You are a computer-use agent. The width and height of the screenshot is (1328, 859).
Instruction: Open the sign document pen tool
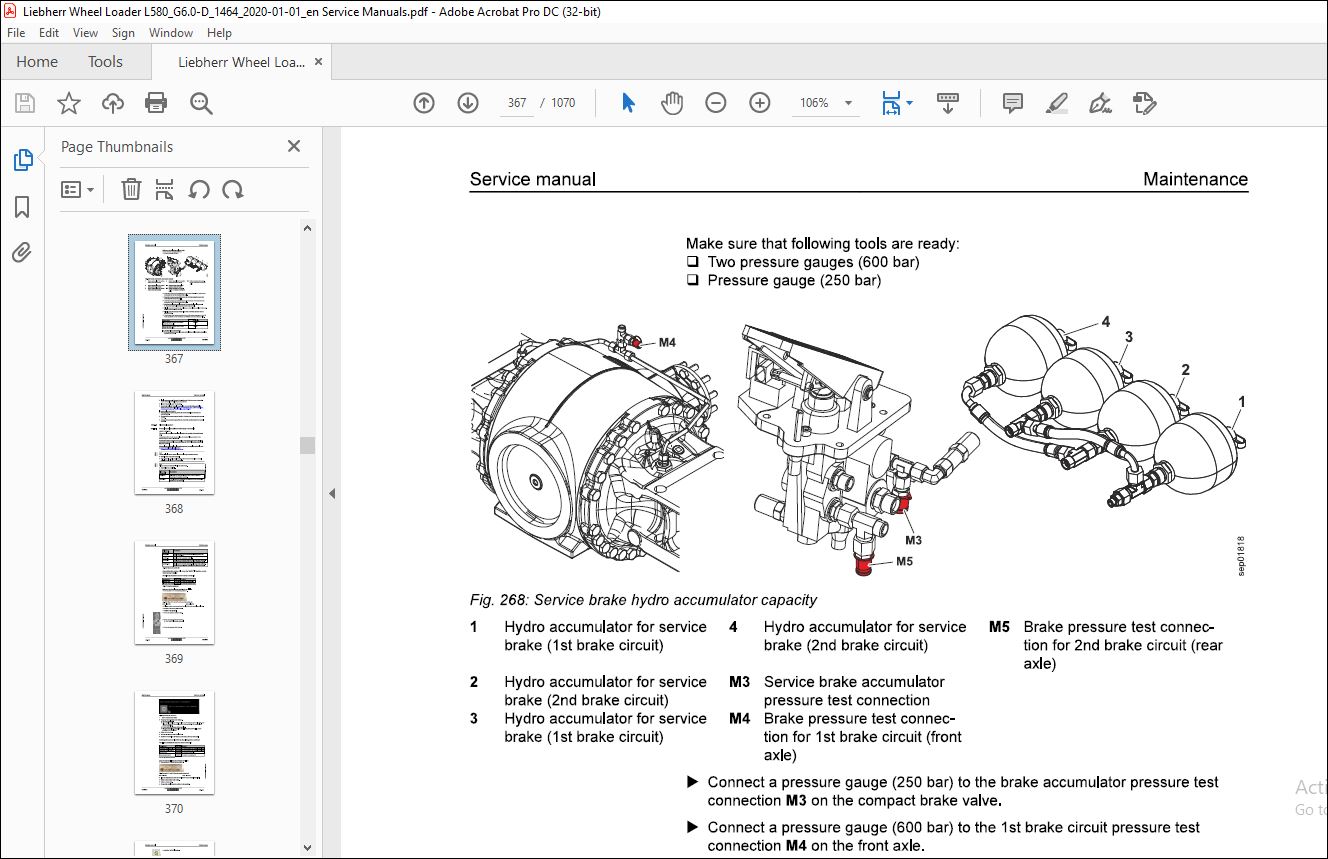(x=1101, y=103)
